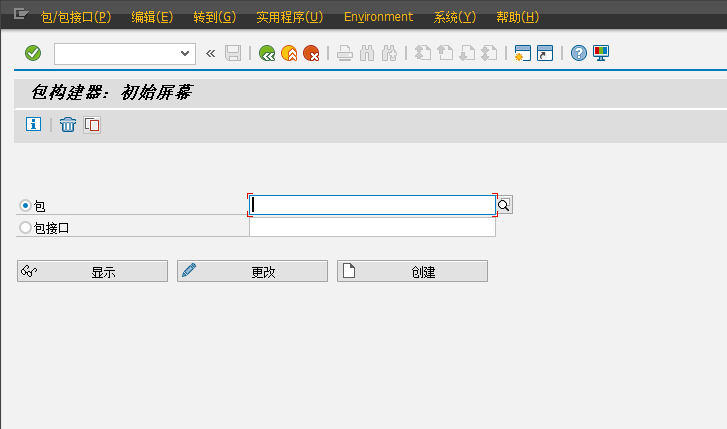727x429 pixels.
Task: Click the First Page icon
Action: [x=422, y=53]
